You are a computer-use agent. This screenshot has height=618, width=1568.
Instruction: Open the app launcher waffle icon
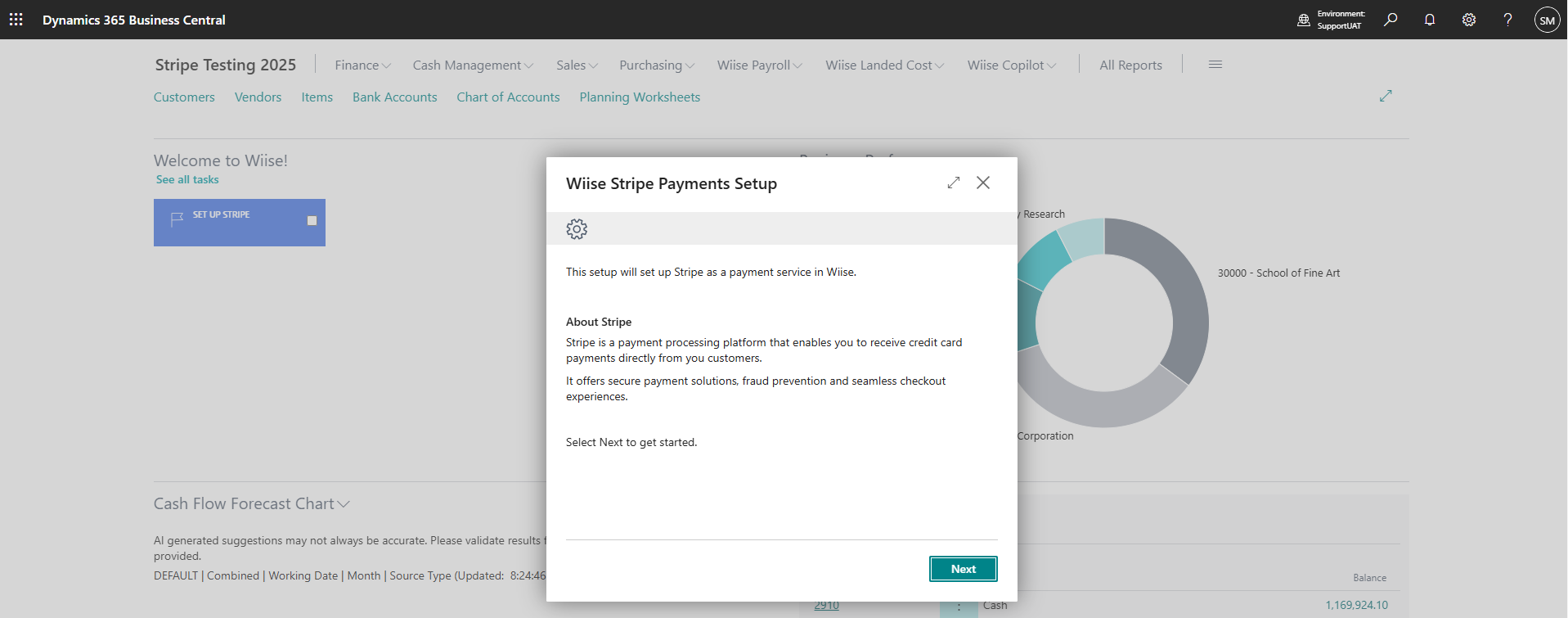pos(16,20)
